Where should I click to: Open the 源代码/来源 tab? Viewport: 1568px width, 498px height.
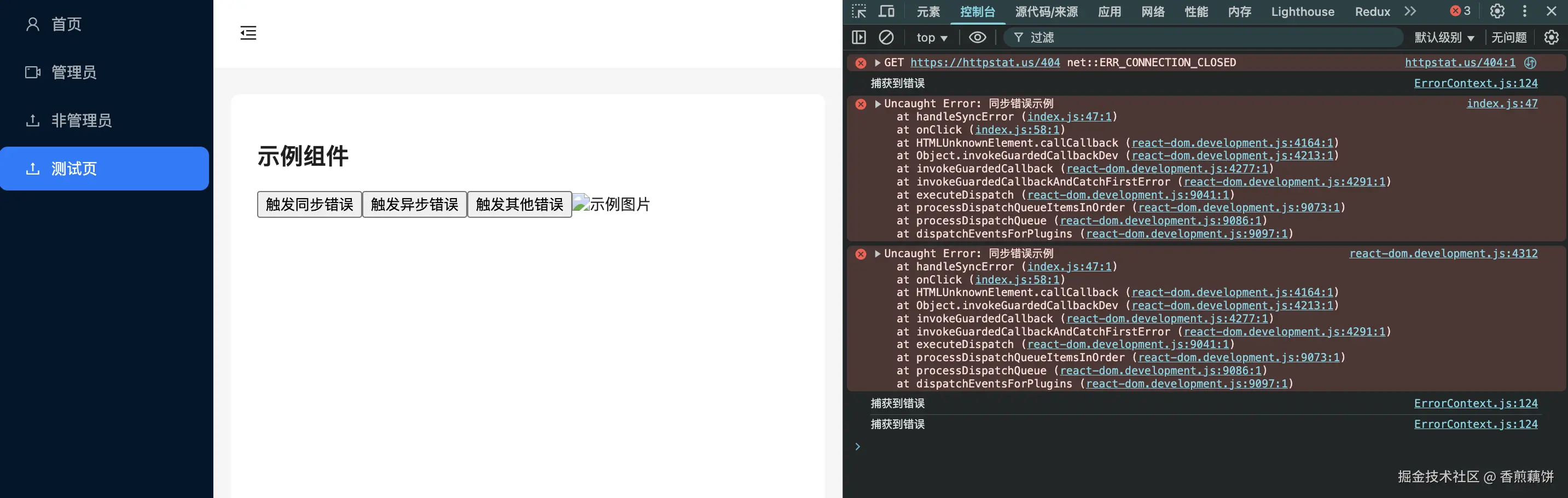1047,11
